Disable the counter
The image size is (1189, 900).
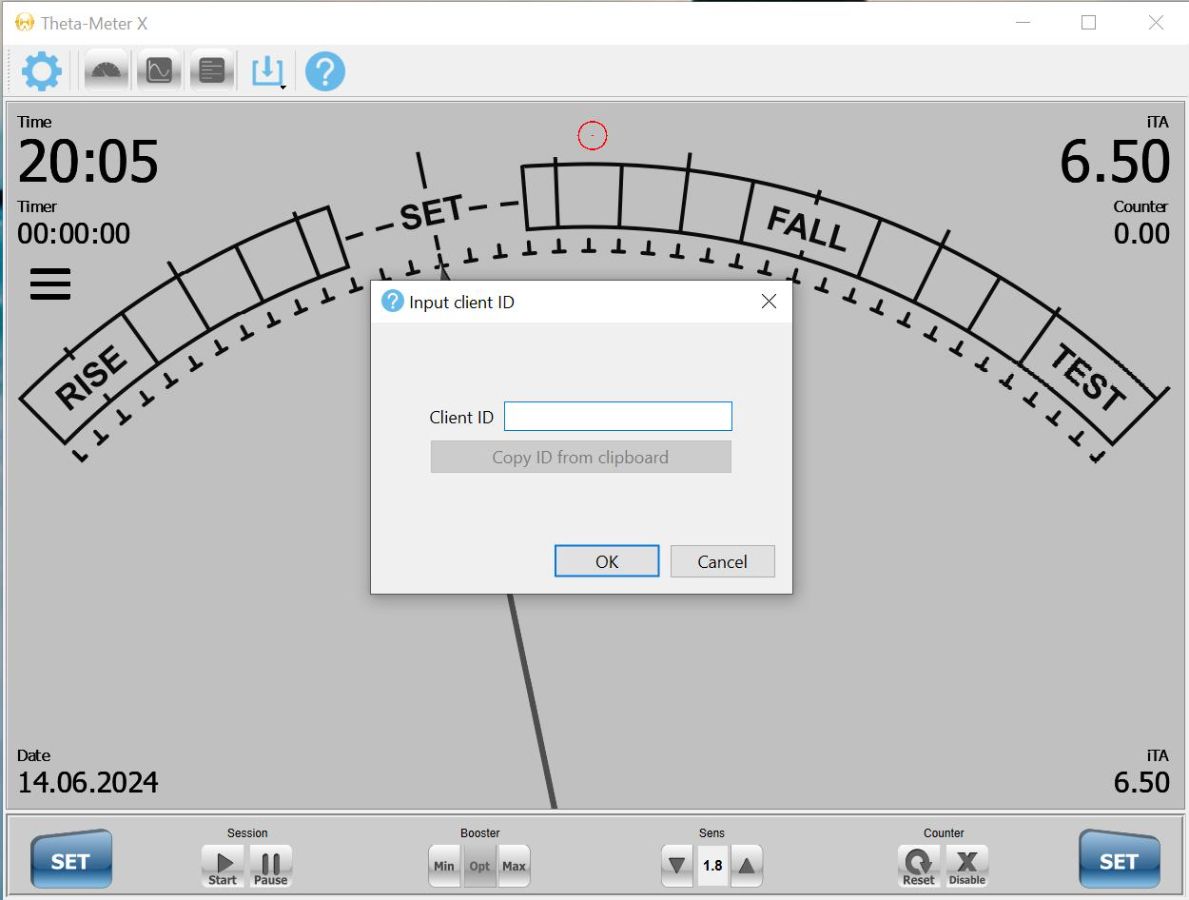[967, 867]
